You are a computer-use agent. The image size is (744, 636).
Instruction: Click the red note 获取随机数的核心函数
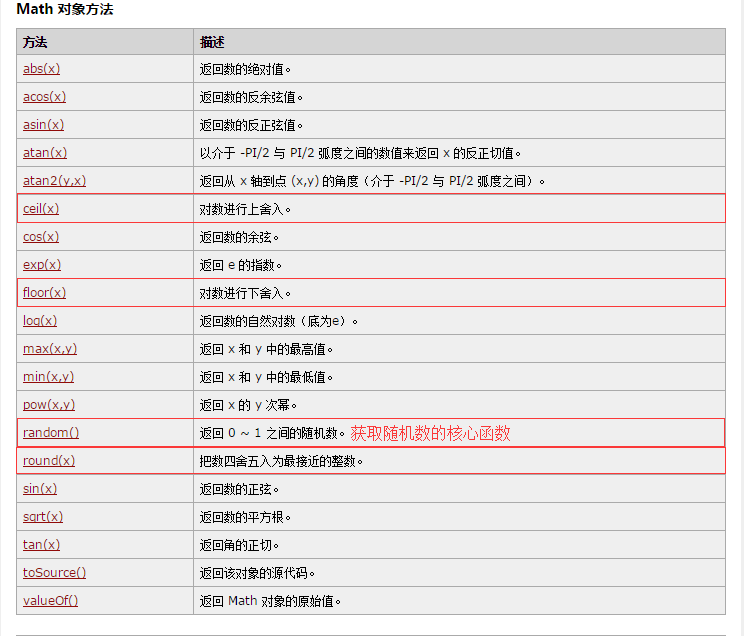pos(430,433)
